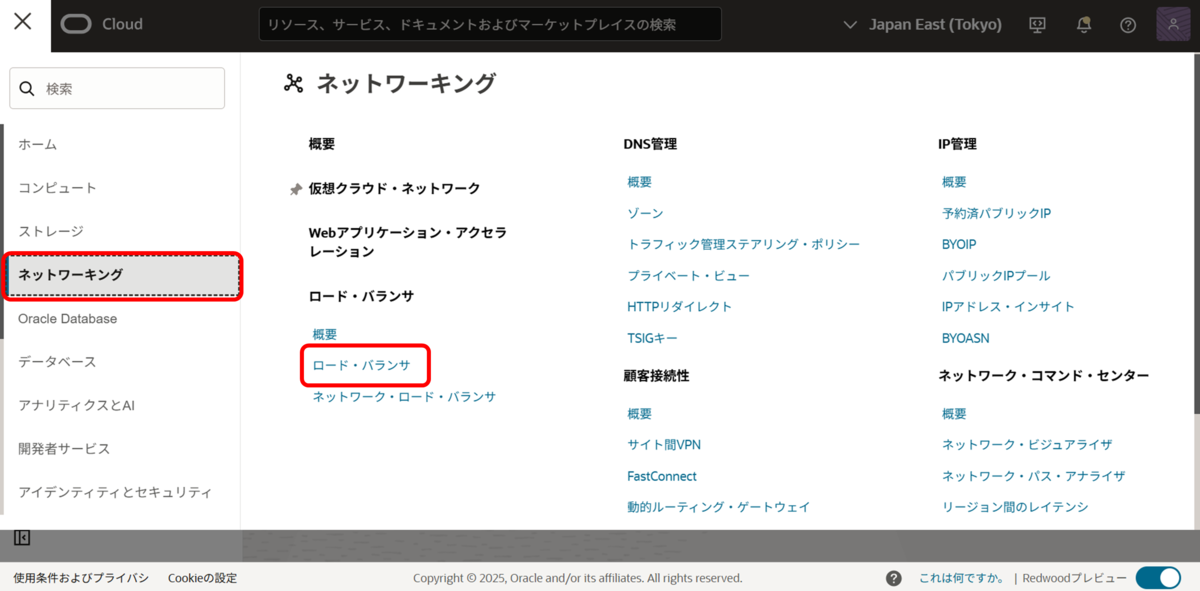
Task: Select ネットワーキング in the sidebar
Action: coord(123,275)
